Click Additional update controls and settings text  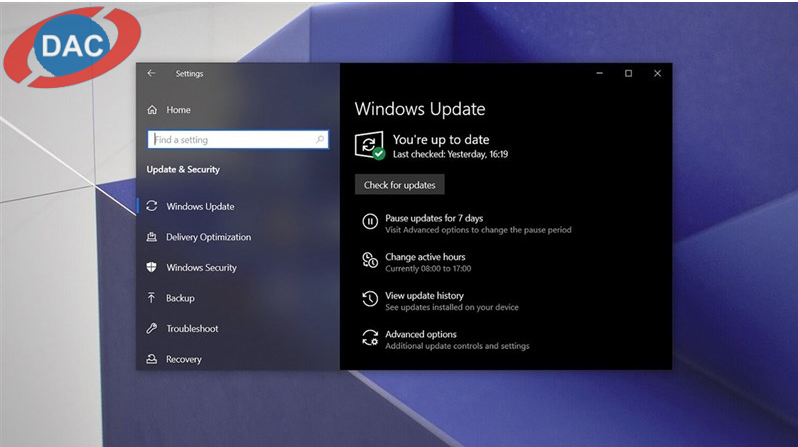point(457,346)
